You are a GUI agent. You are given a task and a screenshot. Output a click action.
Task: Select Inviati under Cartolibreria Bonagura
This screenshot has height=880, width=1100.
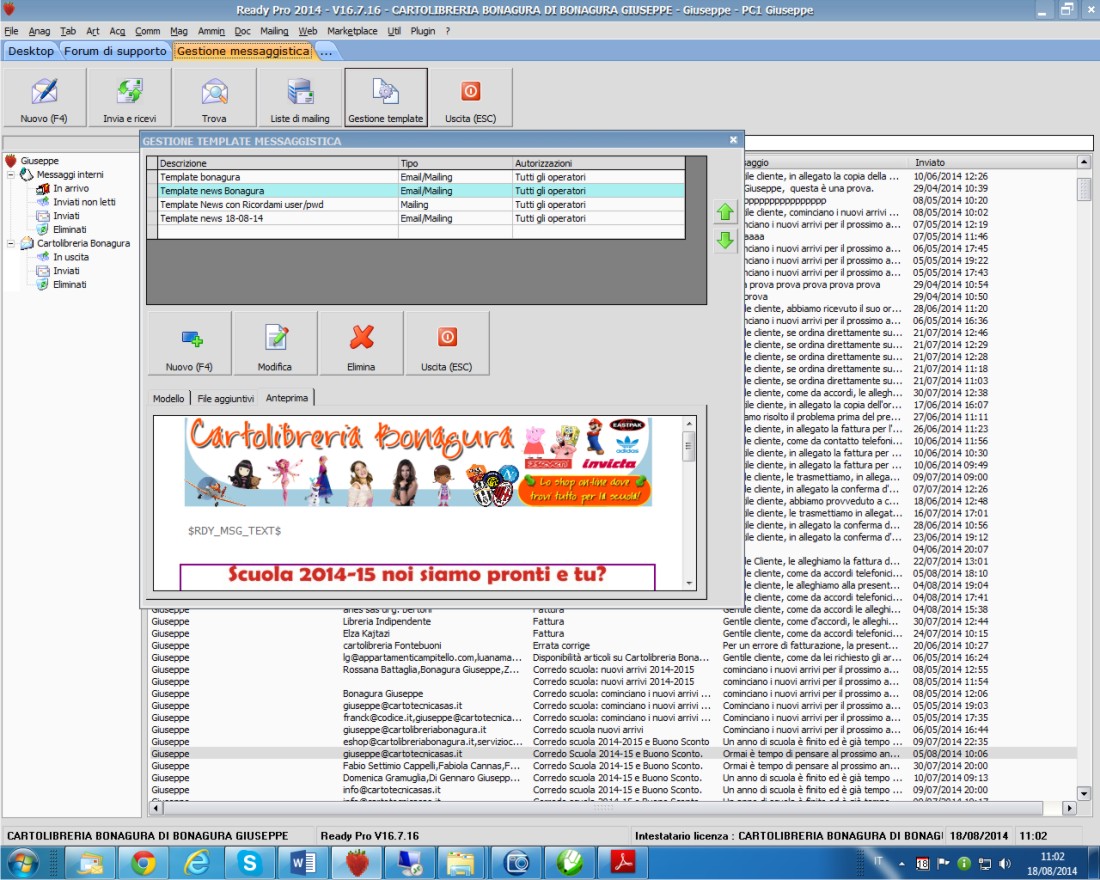pyautogui.click(x=66, y=271)
